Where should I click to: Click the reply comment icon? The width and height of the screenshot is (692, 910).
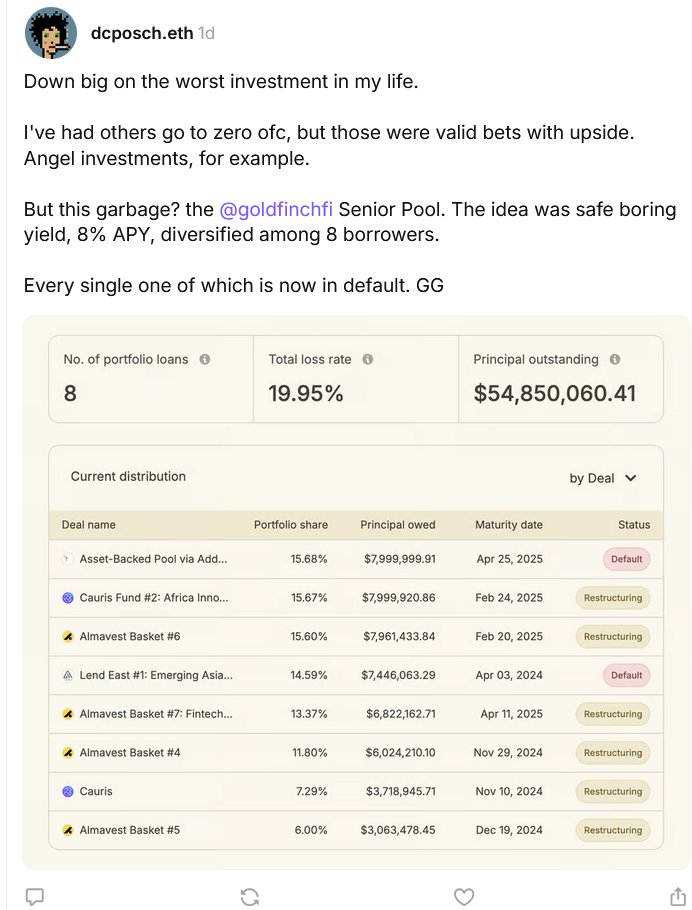click(34, 896)
